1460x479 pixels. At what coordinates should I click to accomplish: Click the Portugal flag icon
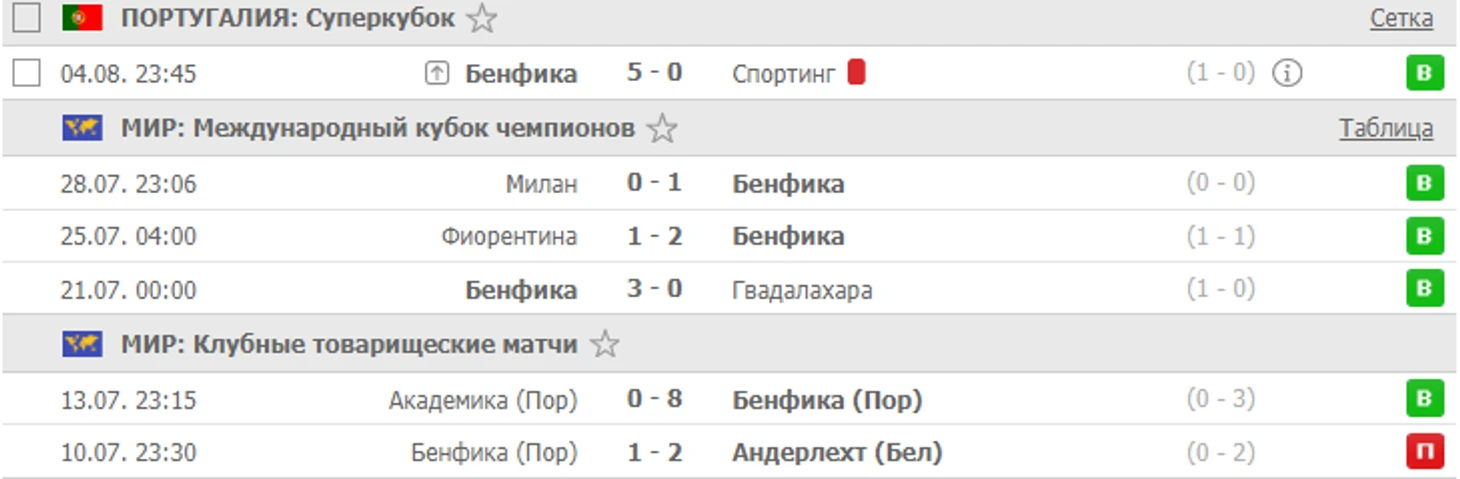coord(82,18)
